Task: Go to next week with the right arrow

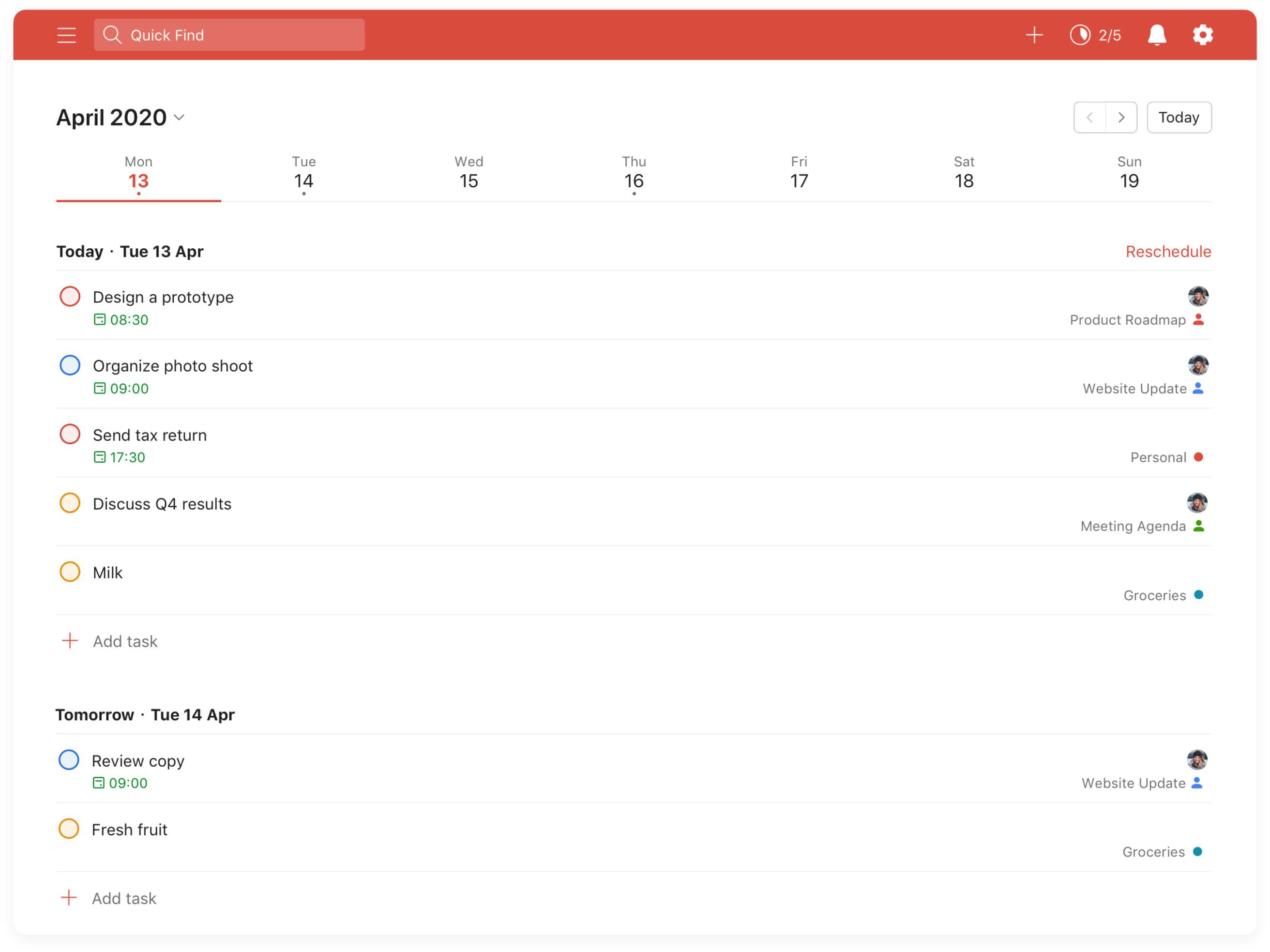Action: pos(1121,117)
